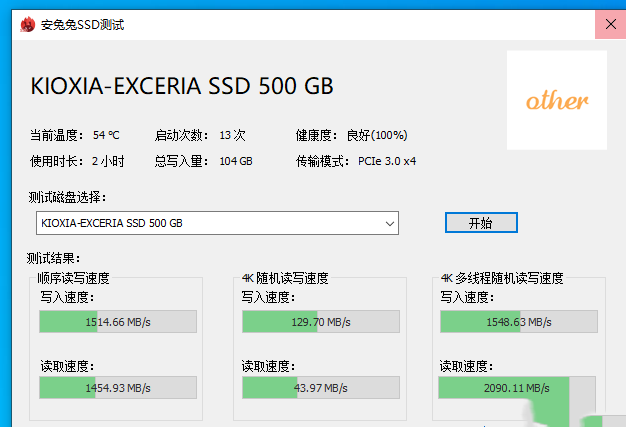Click the 4K multithread read 2090.11 MB/s bar
626x427 pixels.
(517, 387)
